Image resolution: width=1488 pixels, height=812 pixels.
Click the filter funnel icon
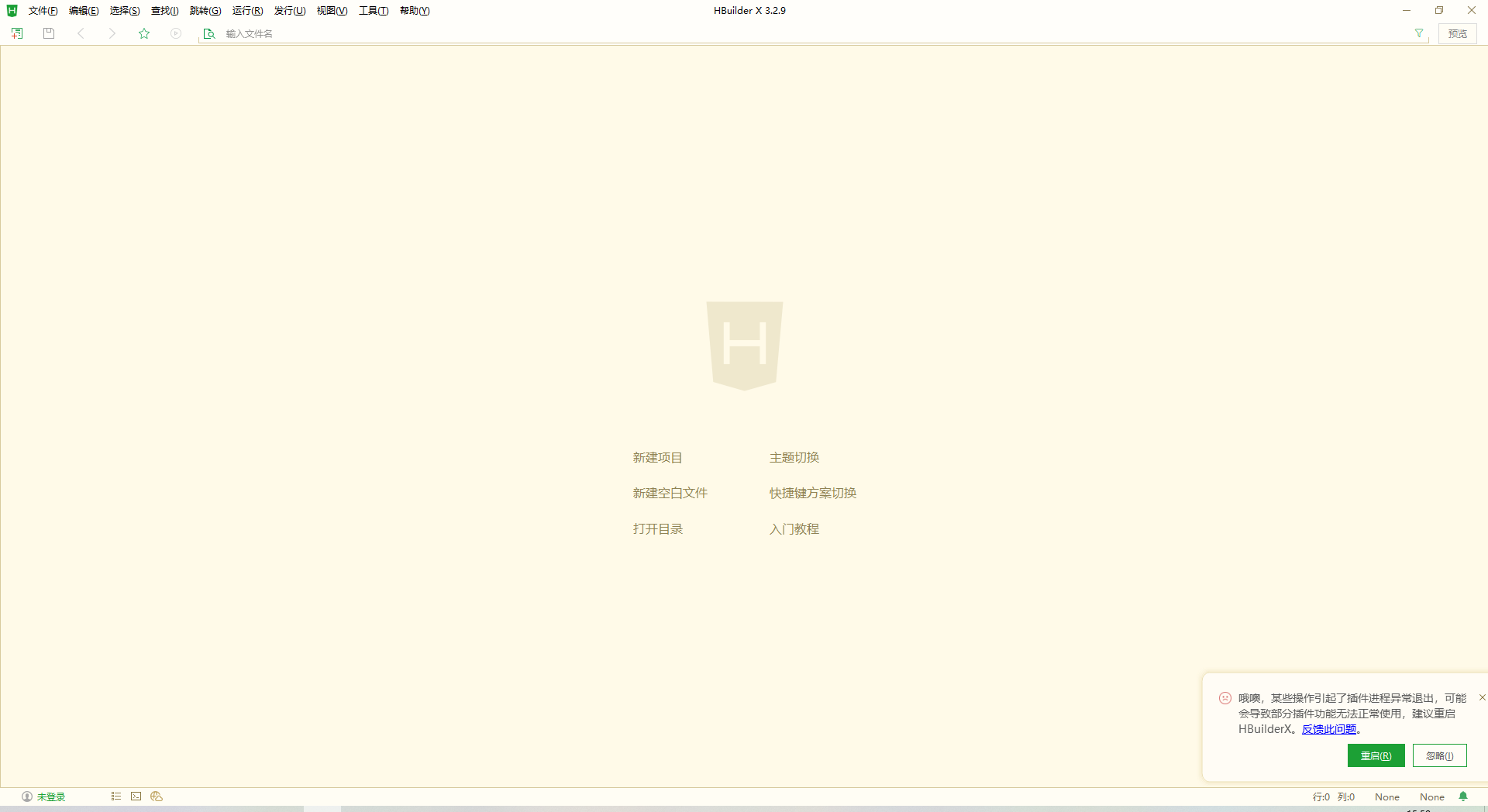[1419, 33]
